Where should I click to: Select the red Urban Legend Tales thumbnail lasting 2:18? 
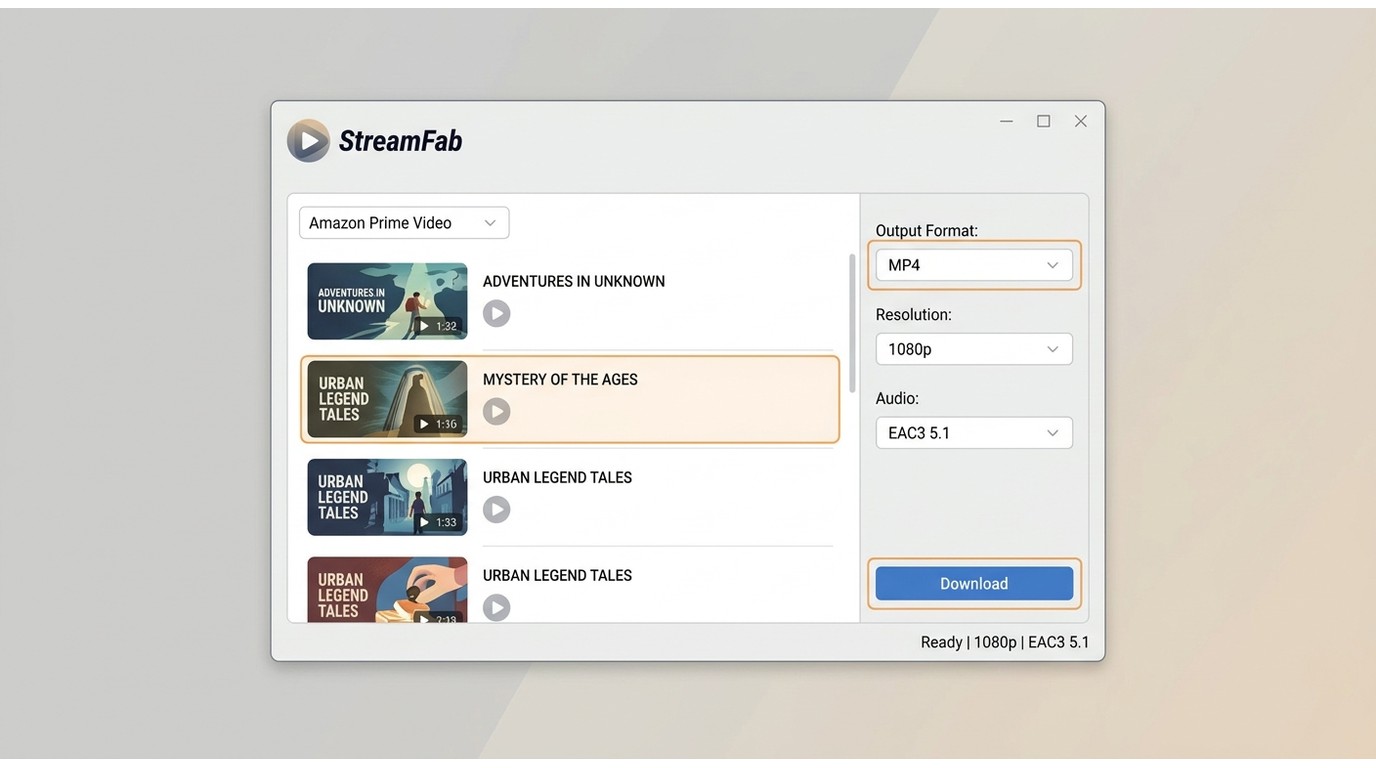pos(387,590)
